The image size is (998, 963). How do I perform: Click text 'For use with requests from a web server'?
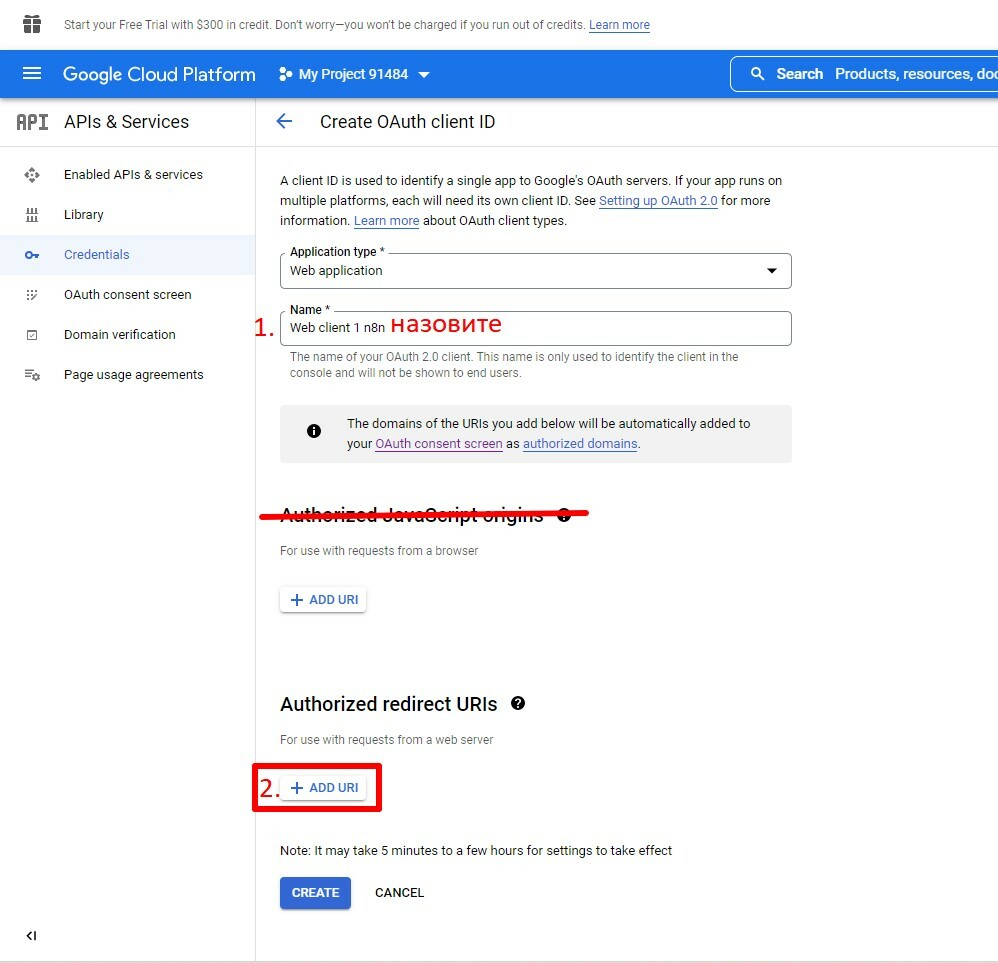(386, 740)
